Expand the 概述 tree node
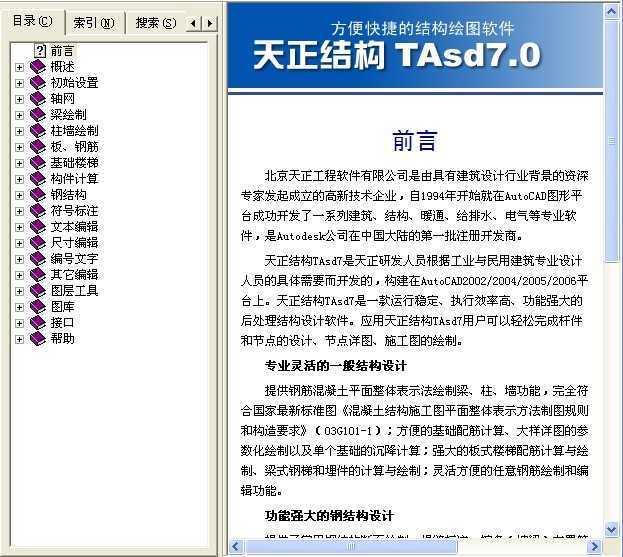 [19, 68]
